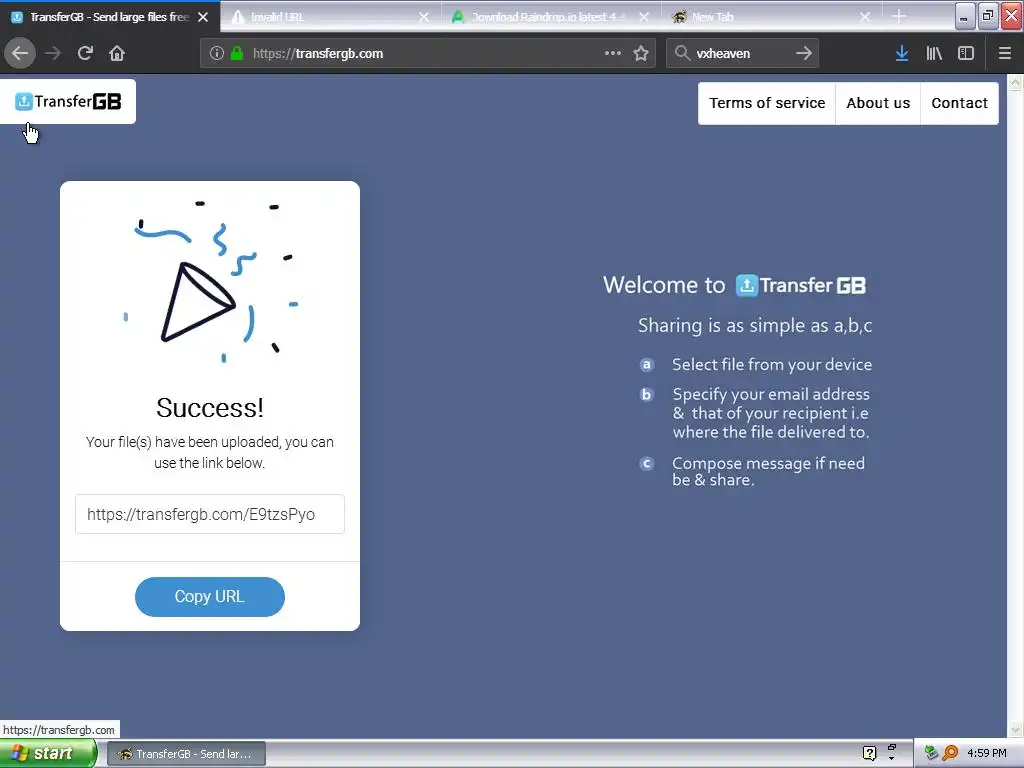
Task: Close the TransferGB tab
Action: pyautogui.click(x=203, y=17)
